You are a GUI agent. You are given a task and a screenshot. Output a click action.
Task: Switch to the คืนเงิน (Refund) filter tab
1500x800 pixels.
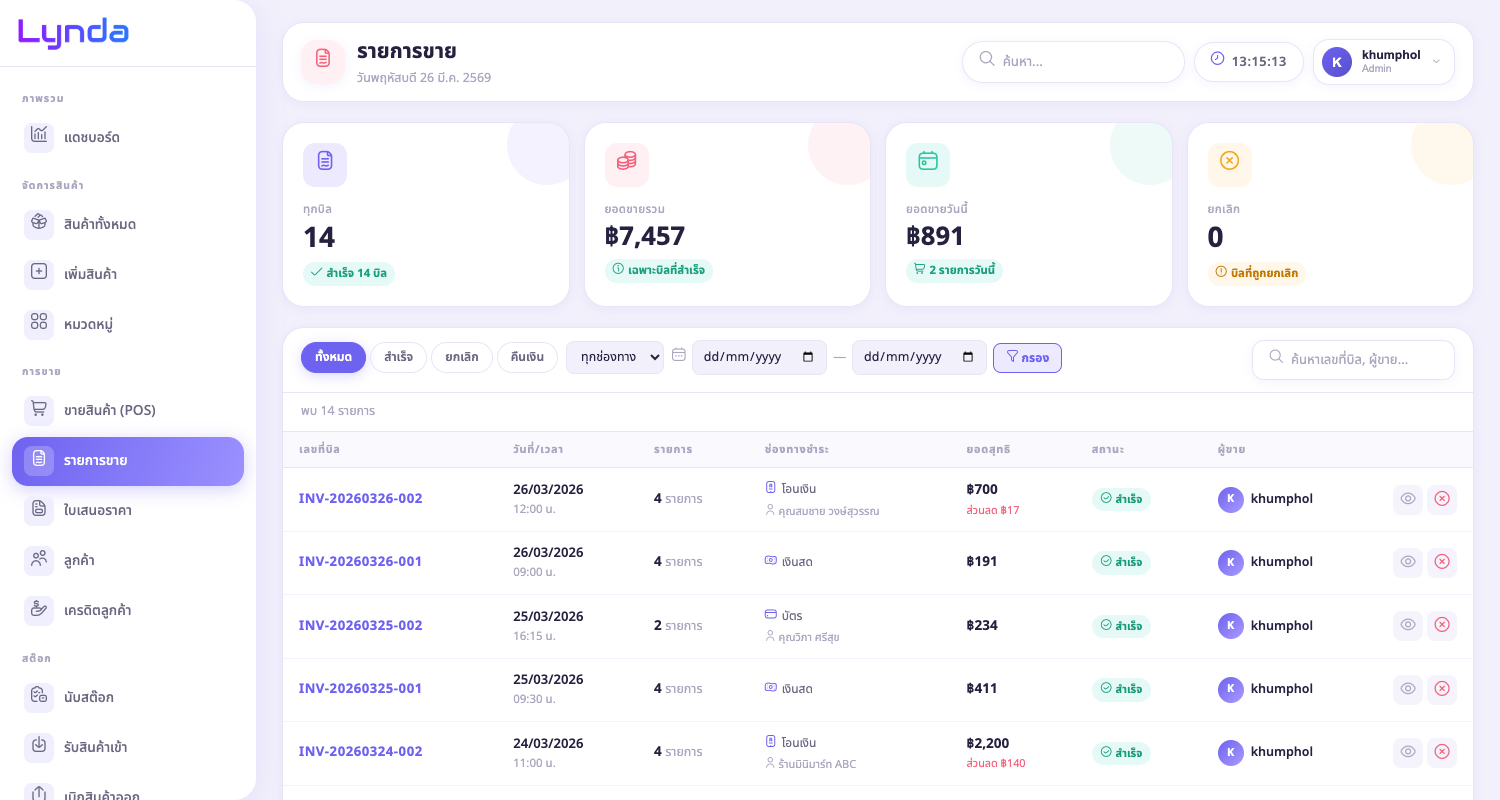pos(527,357)
